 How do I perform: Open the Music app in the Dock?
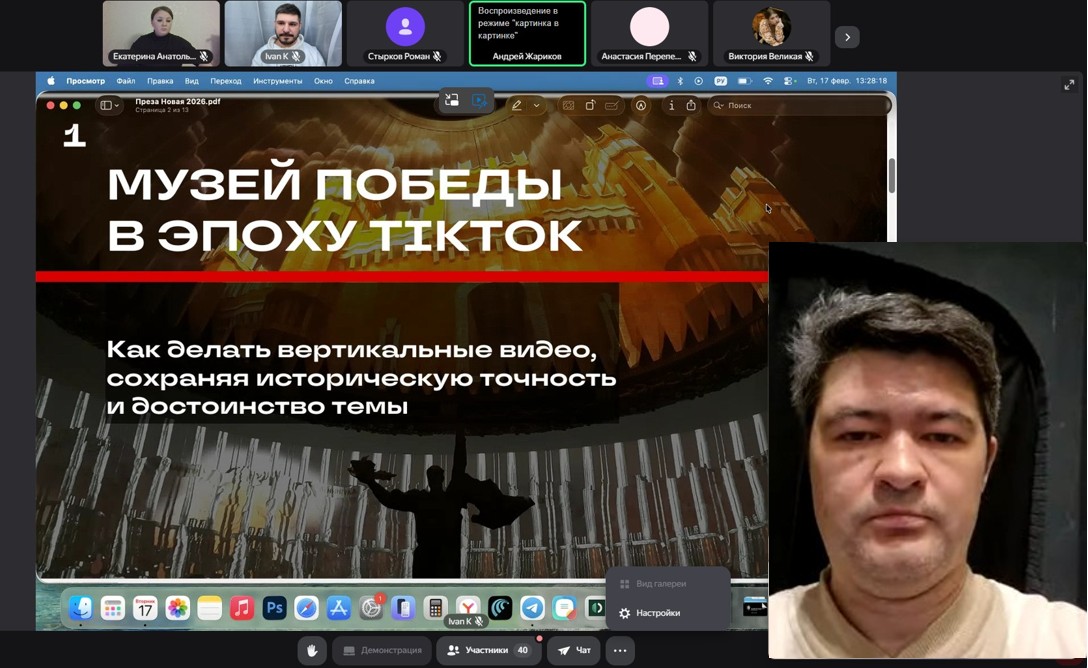click(x=242, y=608)
